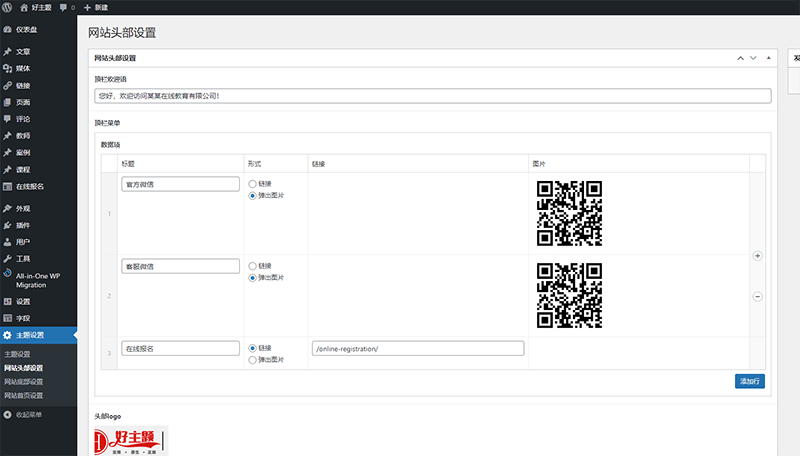The width and height of the screenshot is (800, 456).
Task: Collapse 网站头部设置 panel with triangle toggle
Action: tap(768, 58)
